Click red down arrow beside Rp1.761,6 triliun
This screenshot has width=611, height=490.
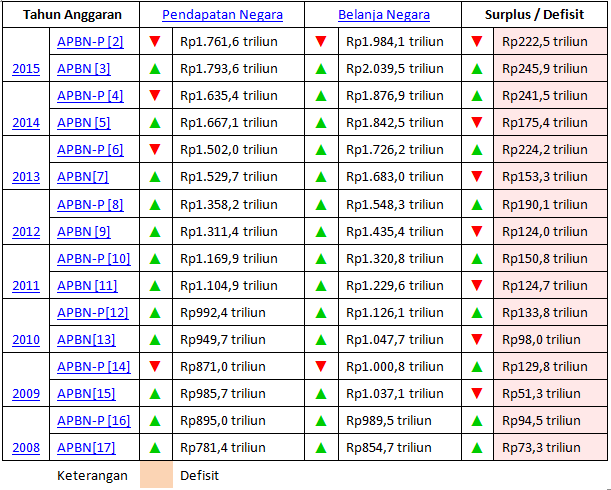(x=155, y=42)
